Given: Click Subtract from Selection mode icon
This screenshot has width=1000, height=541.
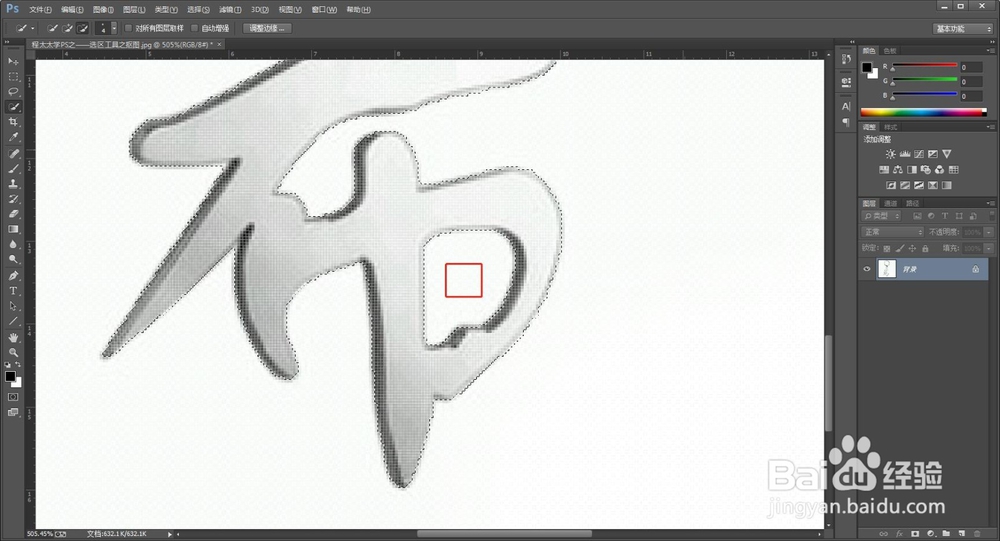Looking at the screenshot, I should tap(83, 28).
